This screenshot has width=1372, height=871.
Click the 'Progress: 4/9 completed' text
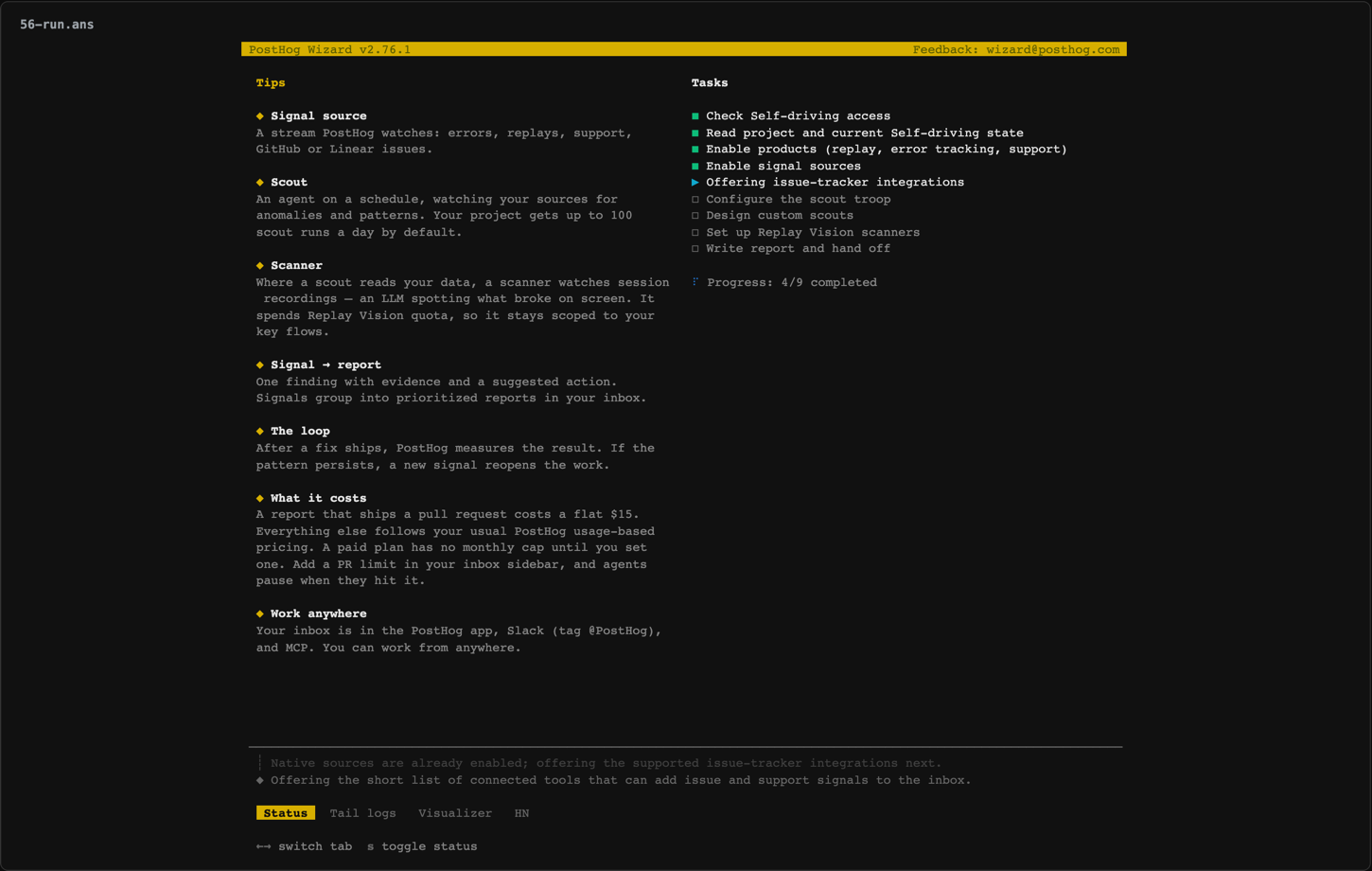click(792, 282)
